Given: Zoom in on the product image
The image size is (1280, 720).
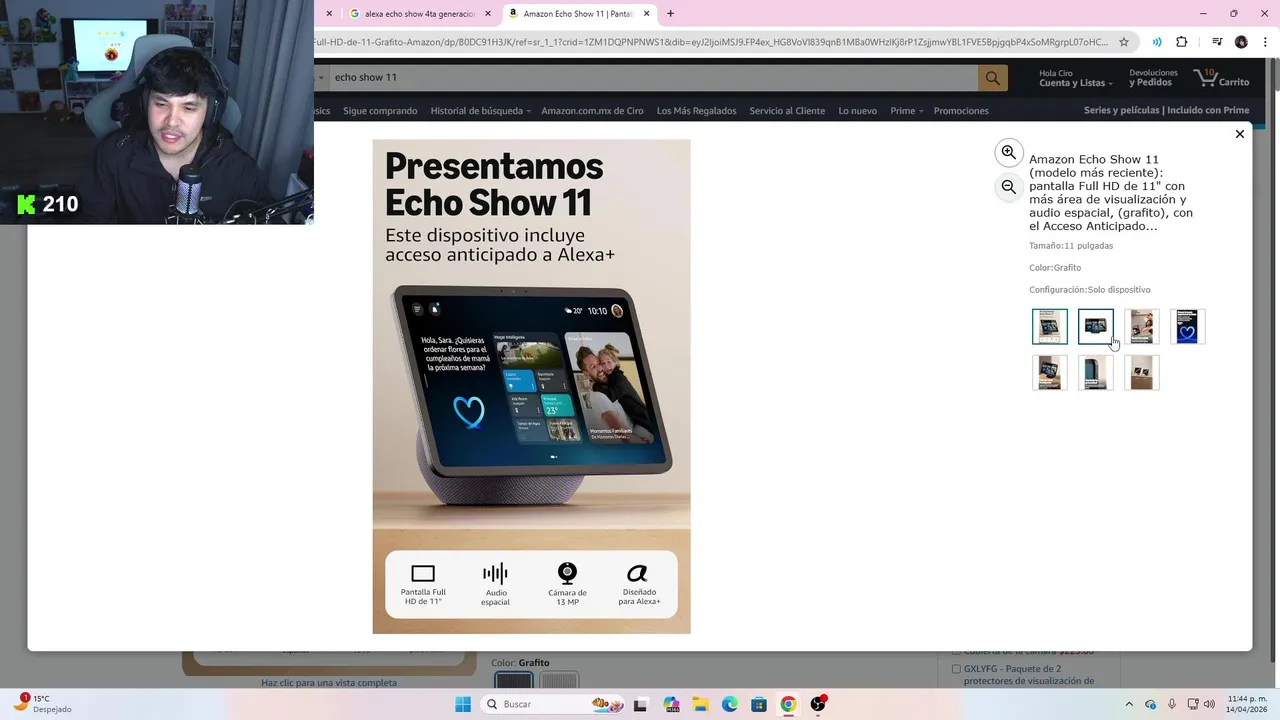Looking at the screenshot, I should click(x=1008, y=152).
